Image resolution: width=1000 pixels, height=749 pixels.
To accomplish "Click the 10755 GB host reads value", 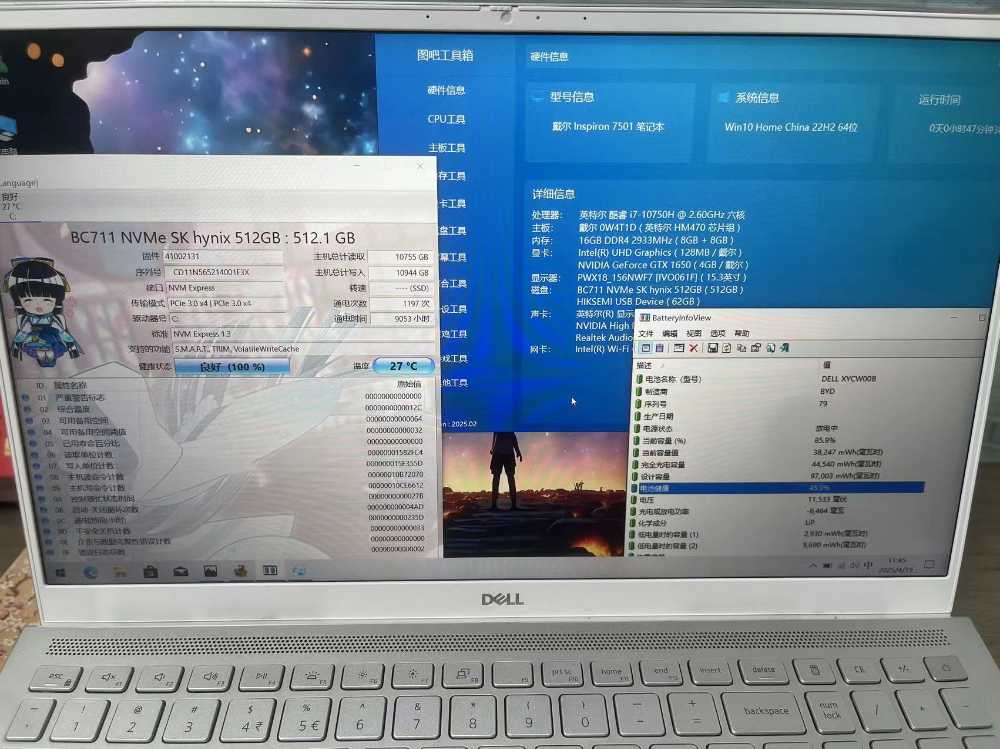I will click(400, 256).
